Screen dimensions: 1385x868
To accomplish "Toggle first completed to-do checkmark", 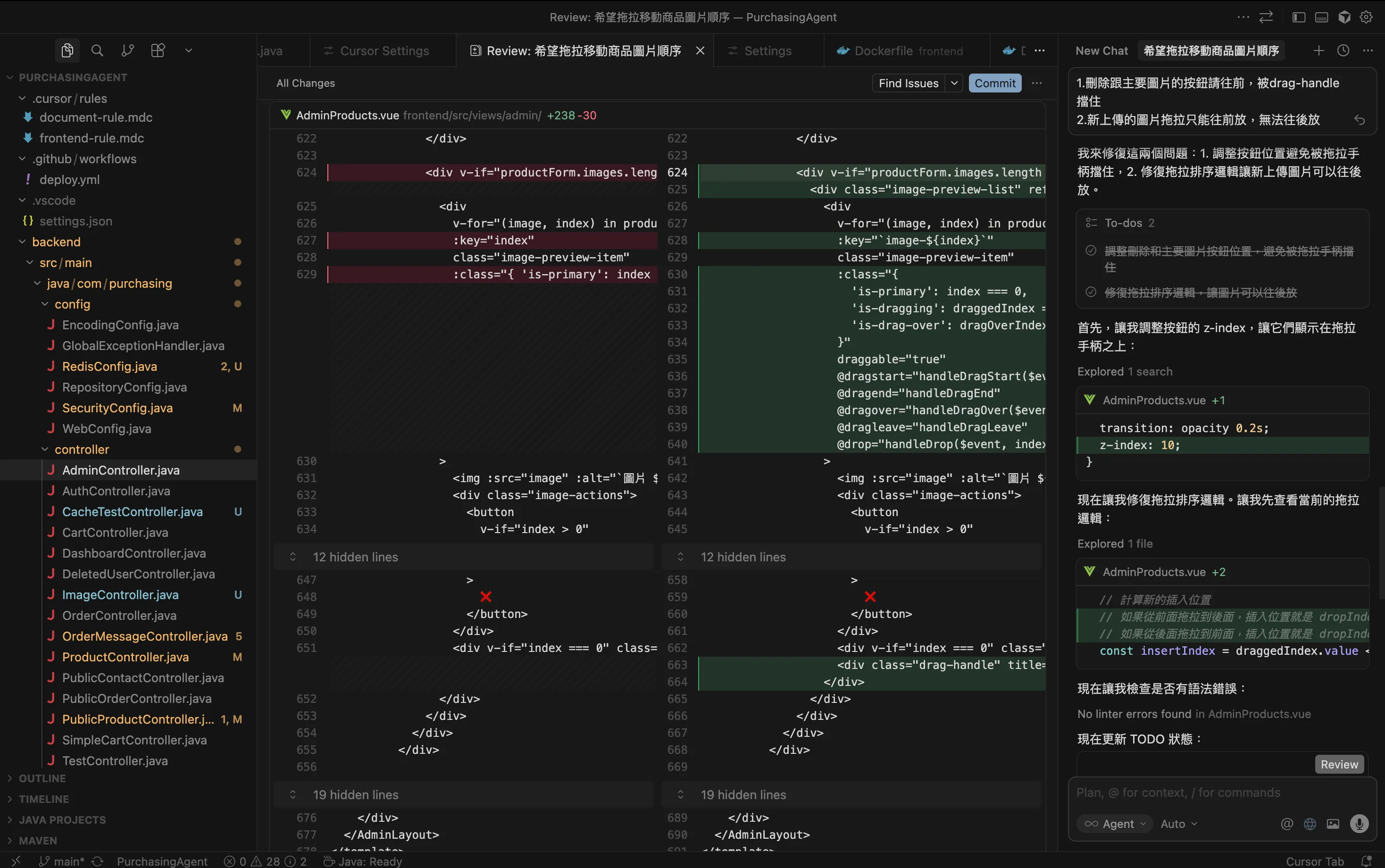I will pyautogui.click(x=1091, y=251).
